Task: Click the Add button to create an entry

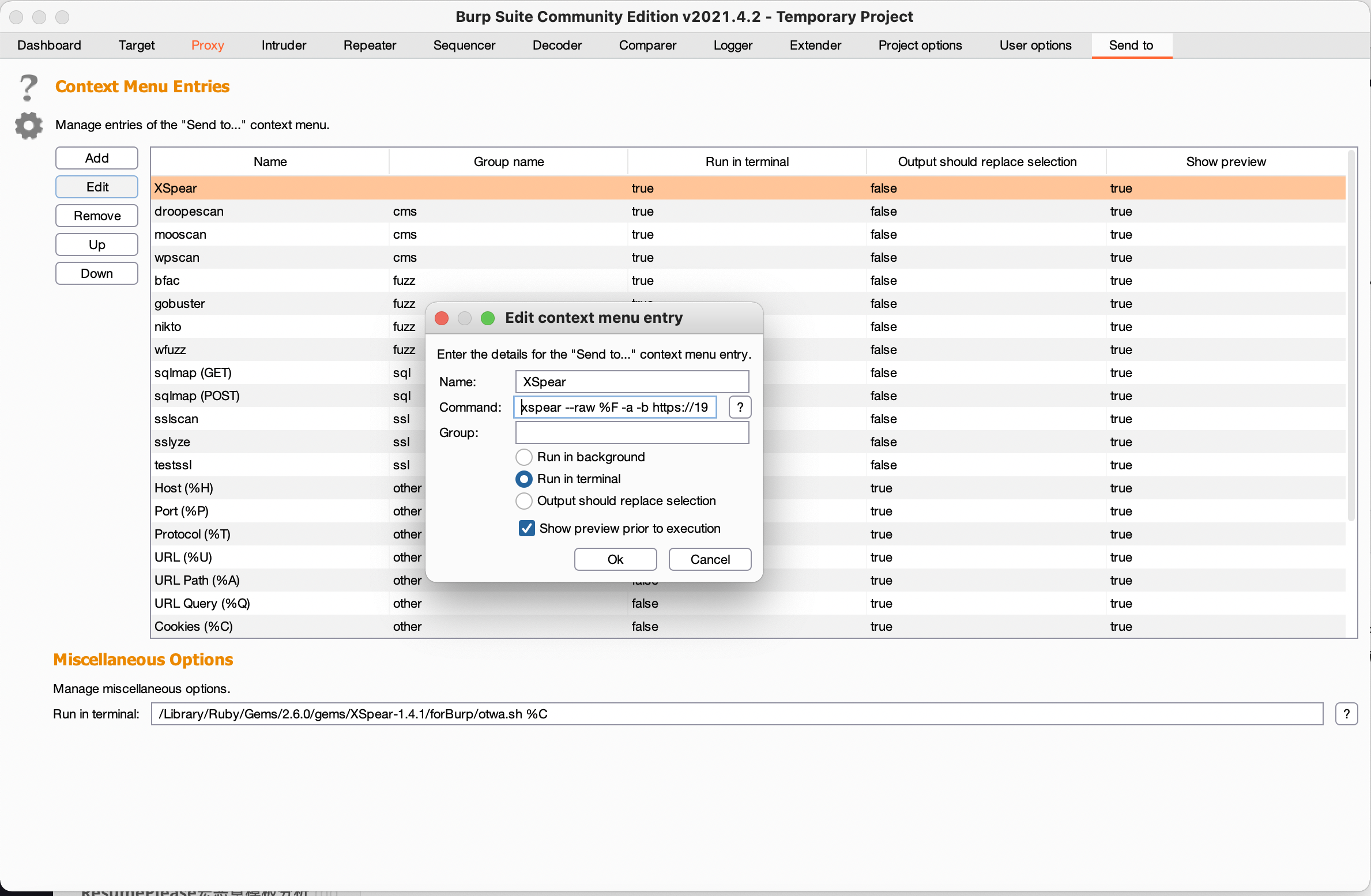Action: 96,157
